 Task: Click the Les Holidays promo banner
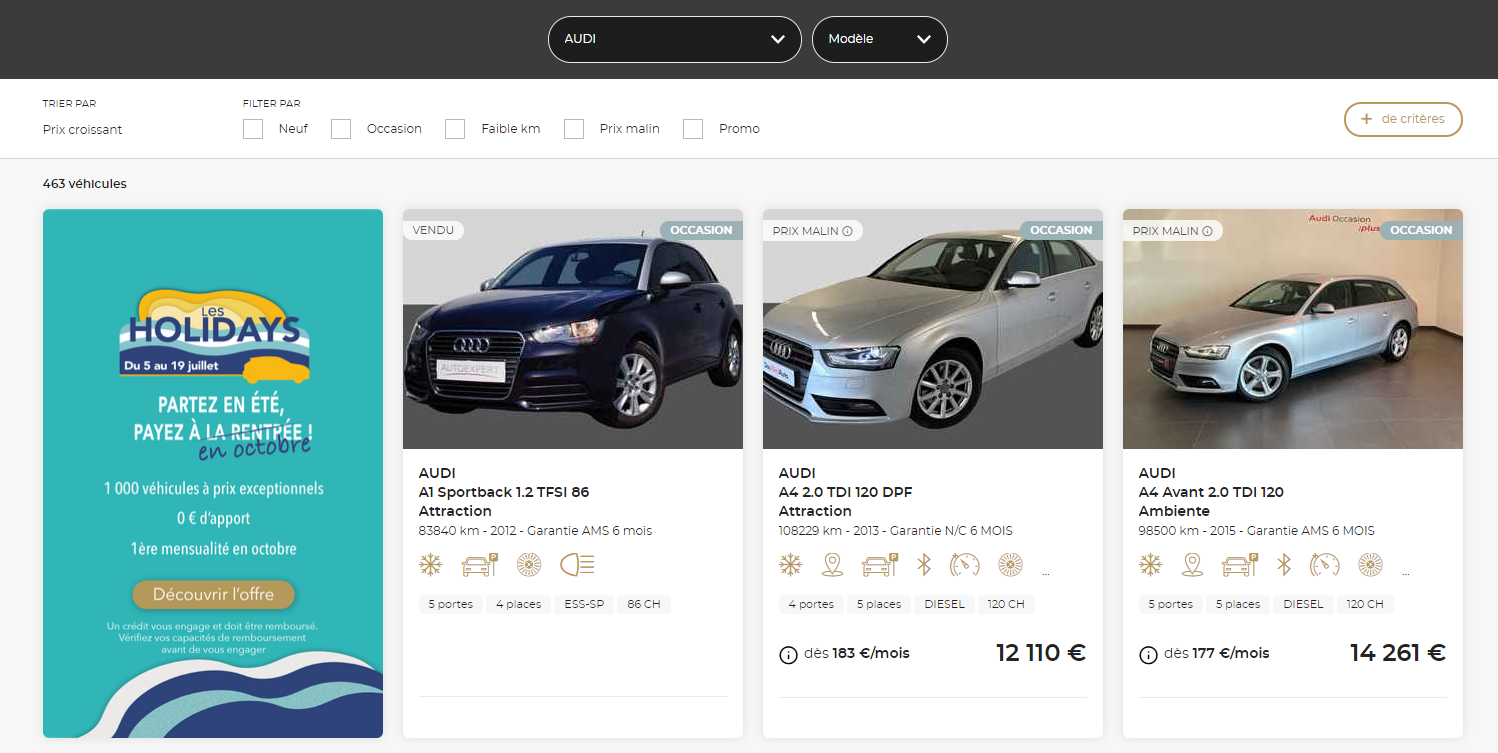click(x=213, y=473)
